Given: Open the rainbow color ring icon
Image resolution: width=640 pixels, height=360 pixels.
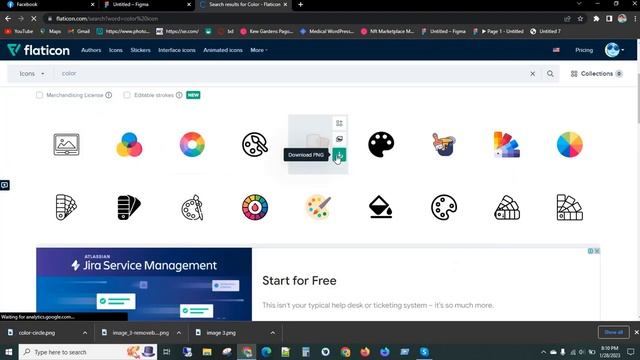Looking at the screenshot, I should pyautogui.click(x=192, y=144).
